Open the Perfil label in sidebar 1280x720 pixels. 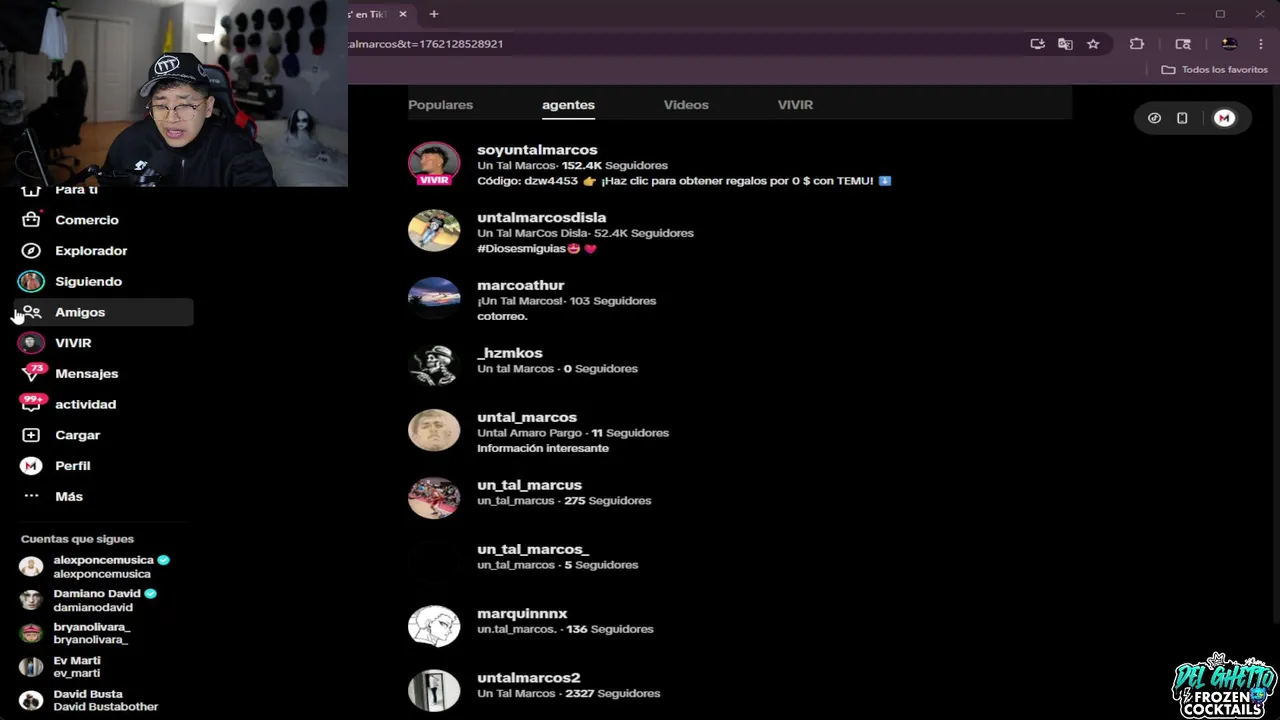coord(73,466)
